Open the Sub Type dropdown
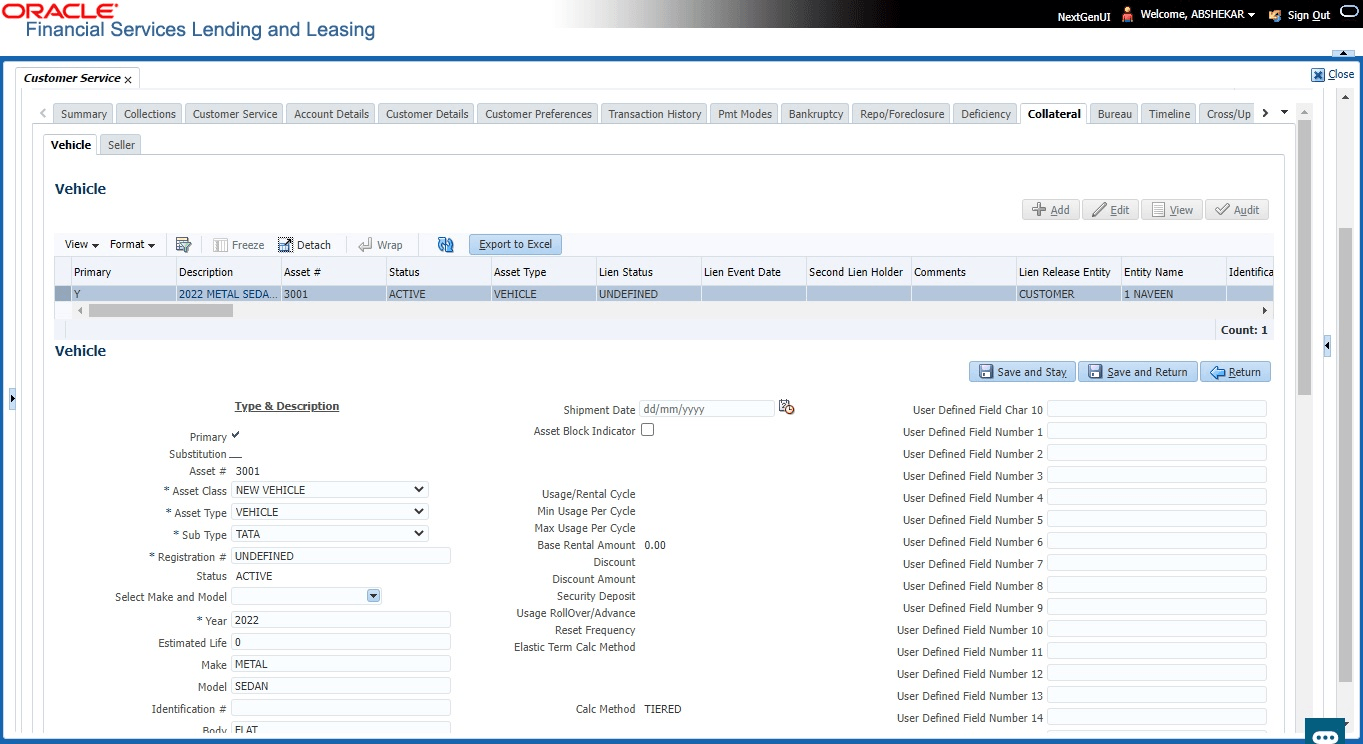This screenshot has height=744, width=1363. click(330, 534)
